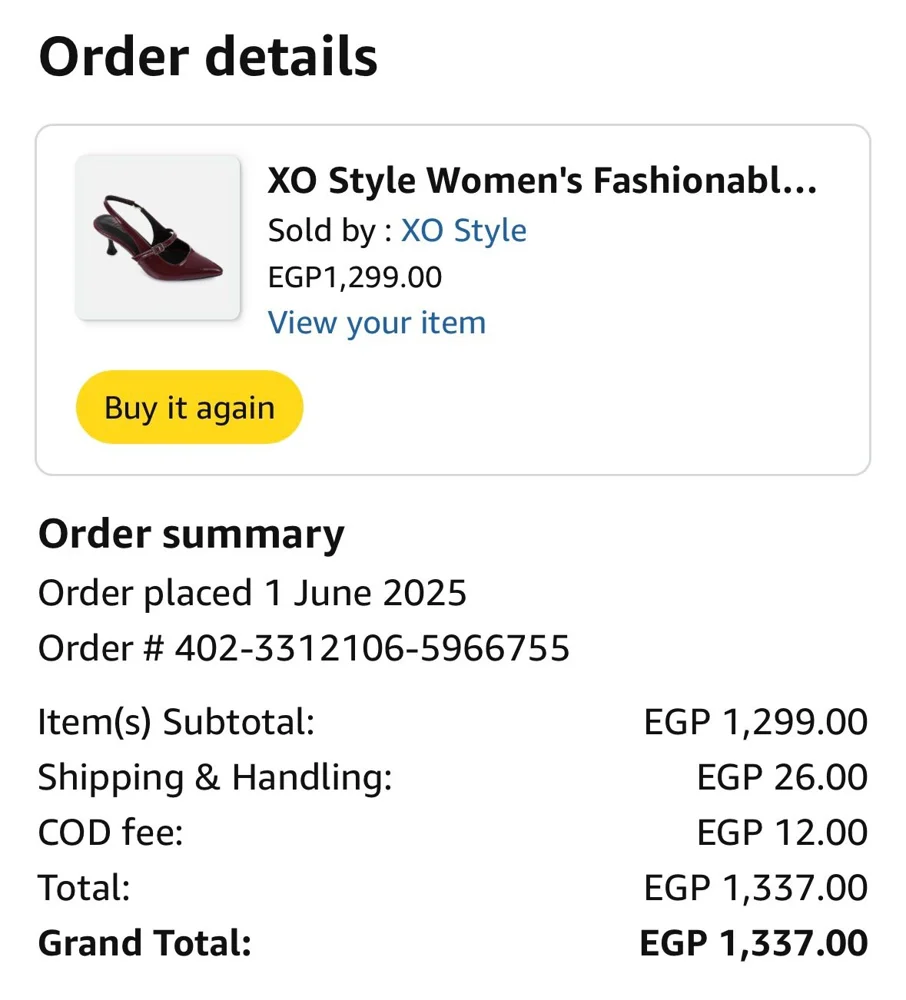
Task: Click the Order placed 1 June 2025 line
Action: [252, 593]
